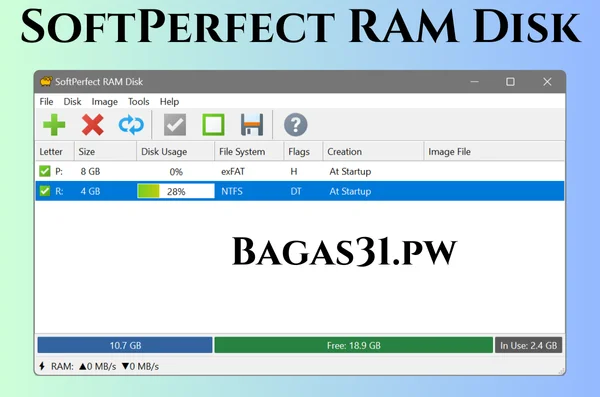Open help via the question mark icon
Screen dimensions: 600x397
[295, 125]
